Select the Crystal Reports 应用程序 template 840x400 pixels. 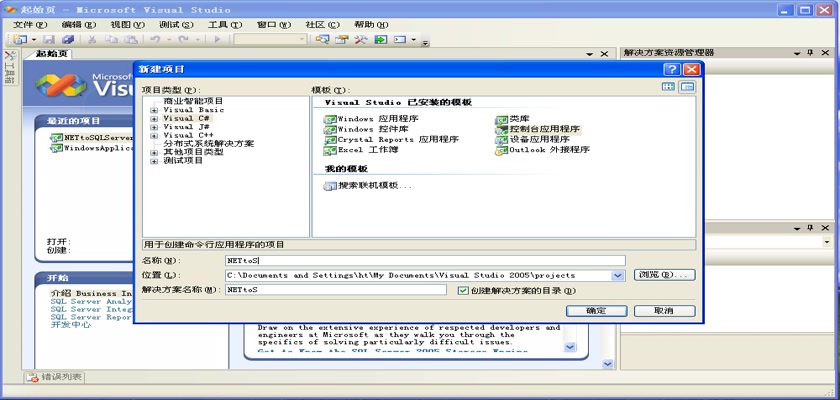tap(391, 139)
